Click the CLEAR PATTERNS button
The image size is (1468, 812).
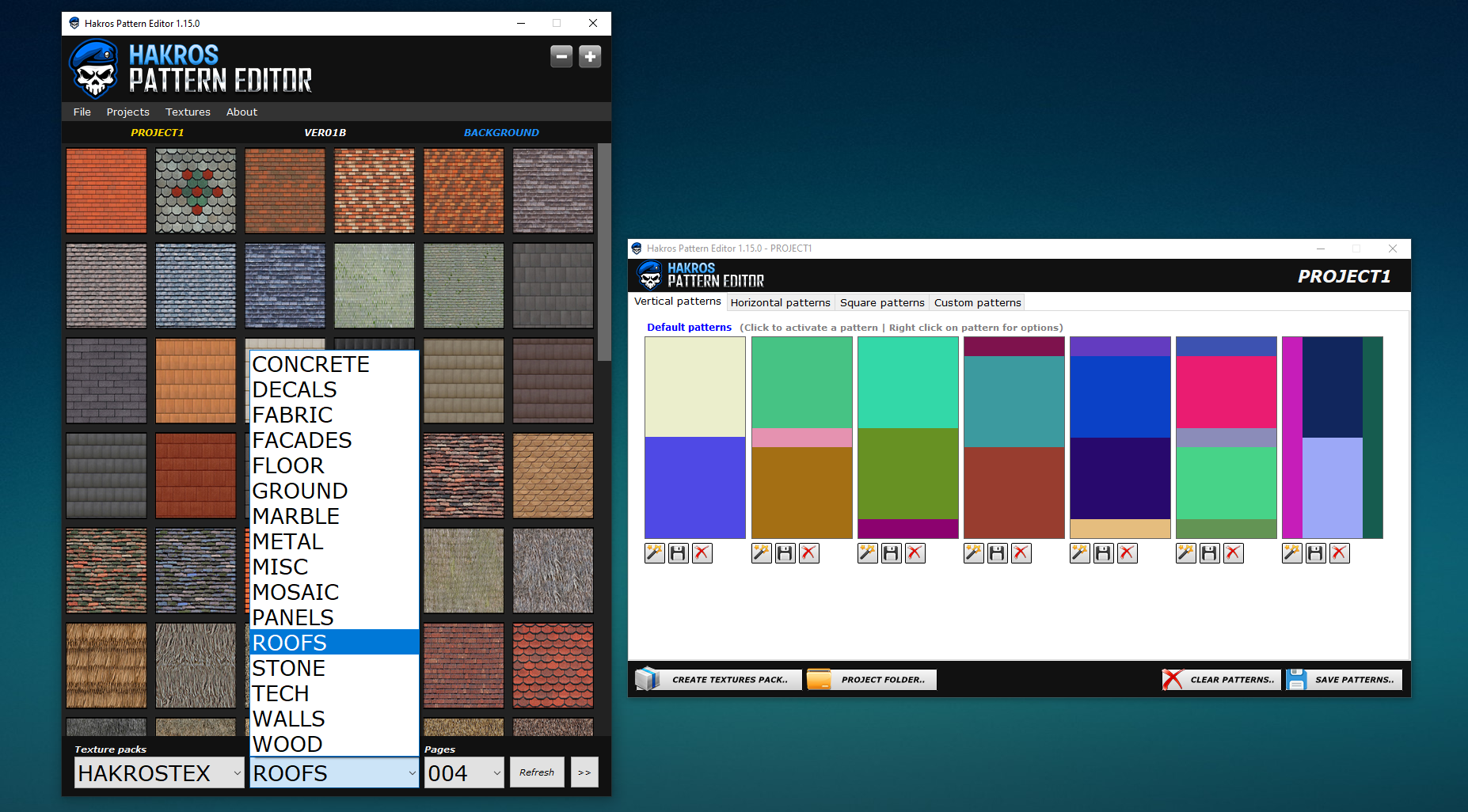[x=1221, y=679]
